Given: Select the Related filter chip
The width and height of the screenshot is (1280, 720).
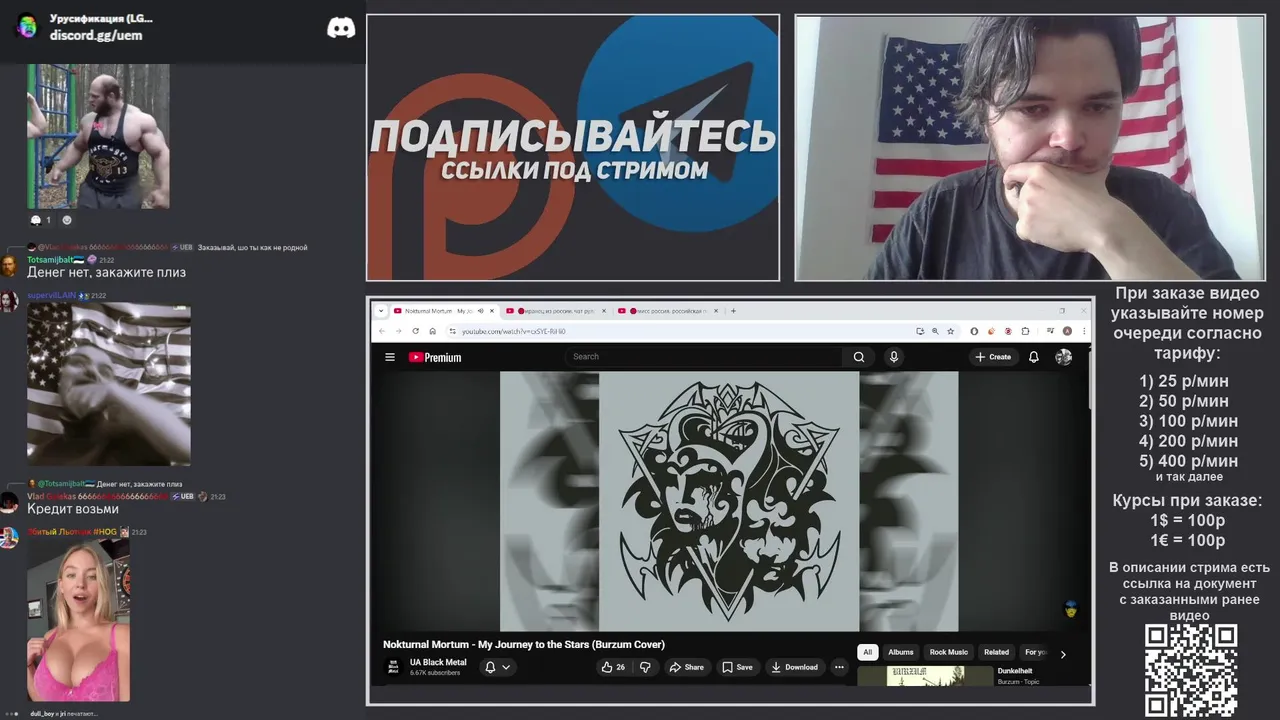Looking at the screenshot, I should pos(996,652).
